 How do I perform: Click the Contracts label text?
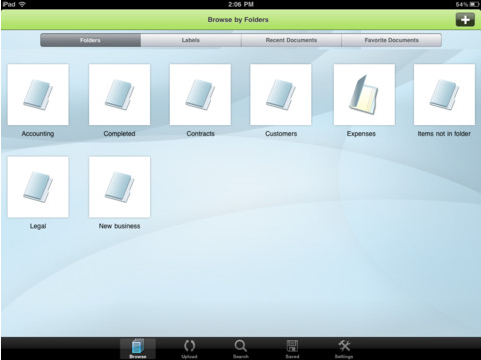[200, 134]
